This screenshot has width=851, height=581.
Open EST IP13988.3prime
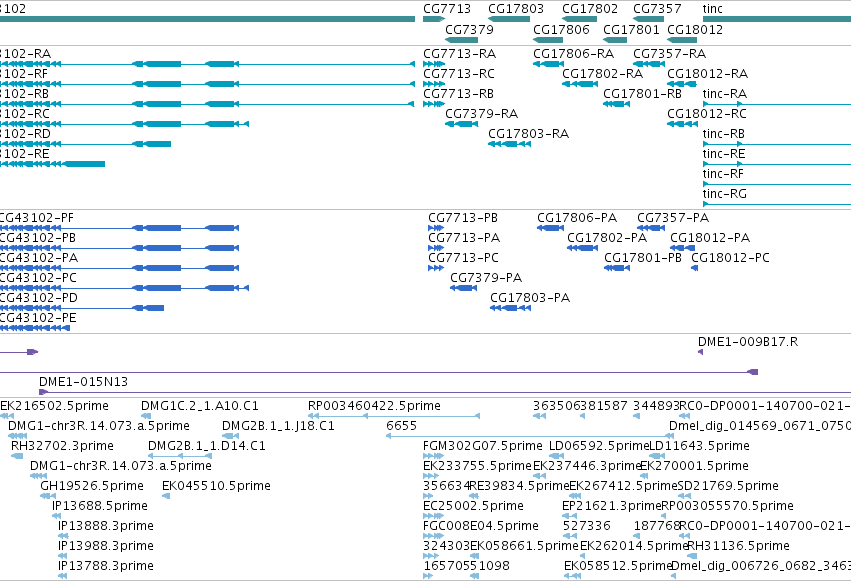[x=105, y=546]
